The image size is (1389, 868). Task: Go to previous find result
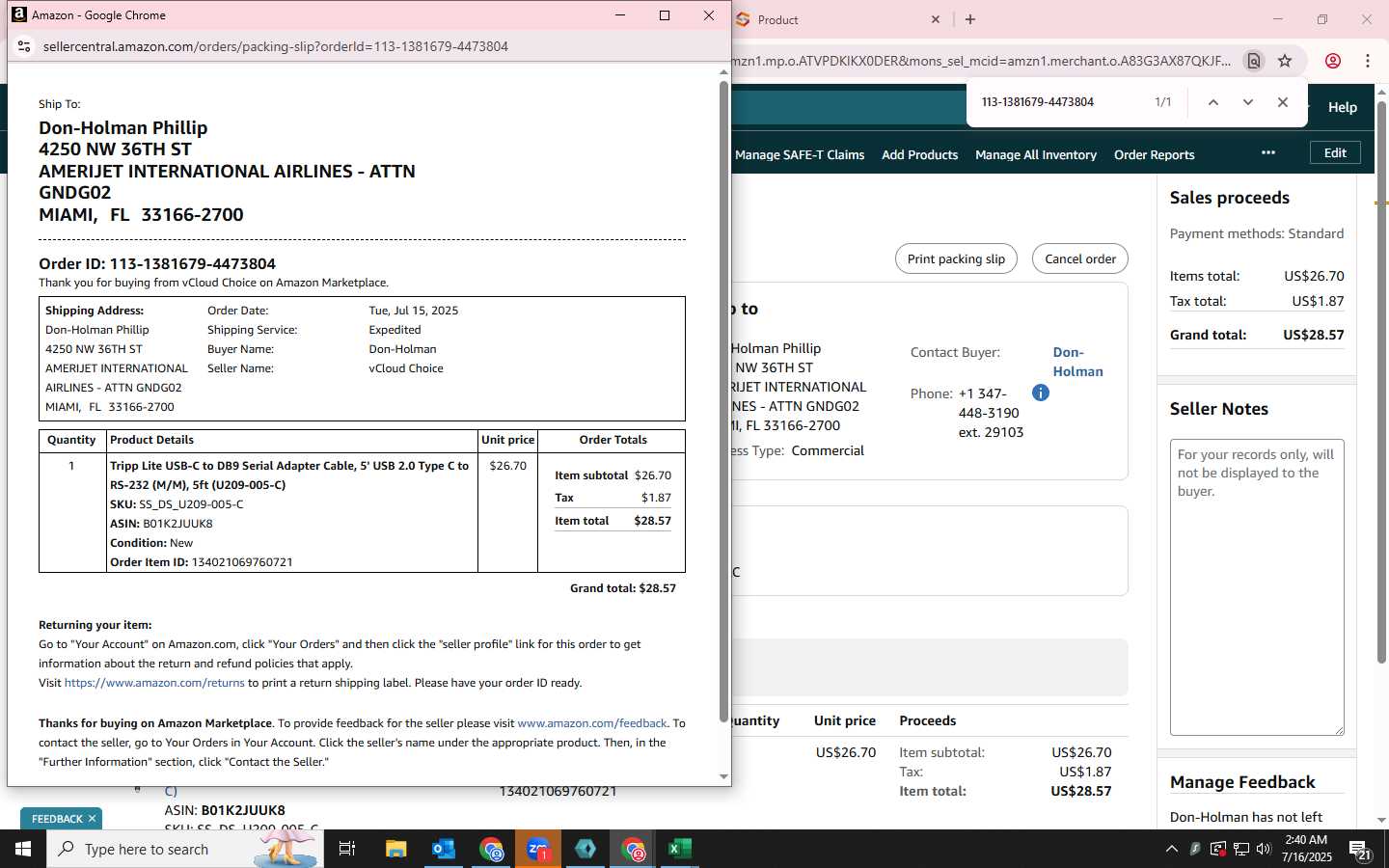(x=1213, y=102)
